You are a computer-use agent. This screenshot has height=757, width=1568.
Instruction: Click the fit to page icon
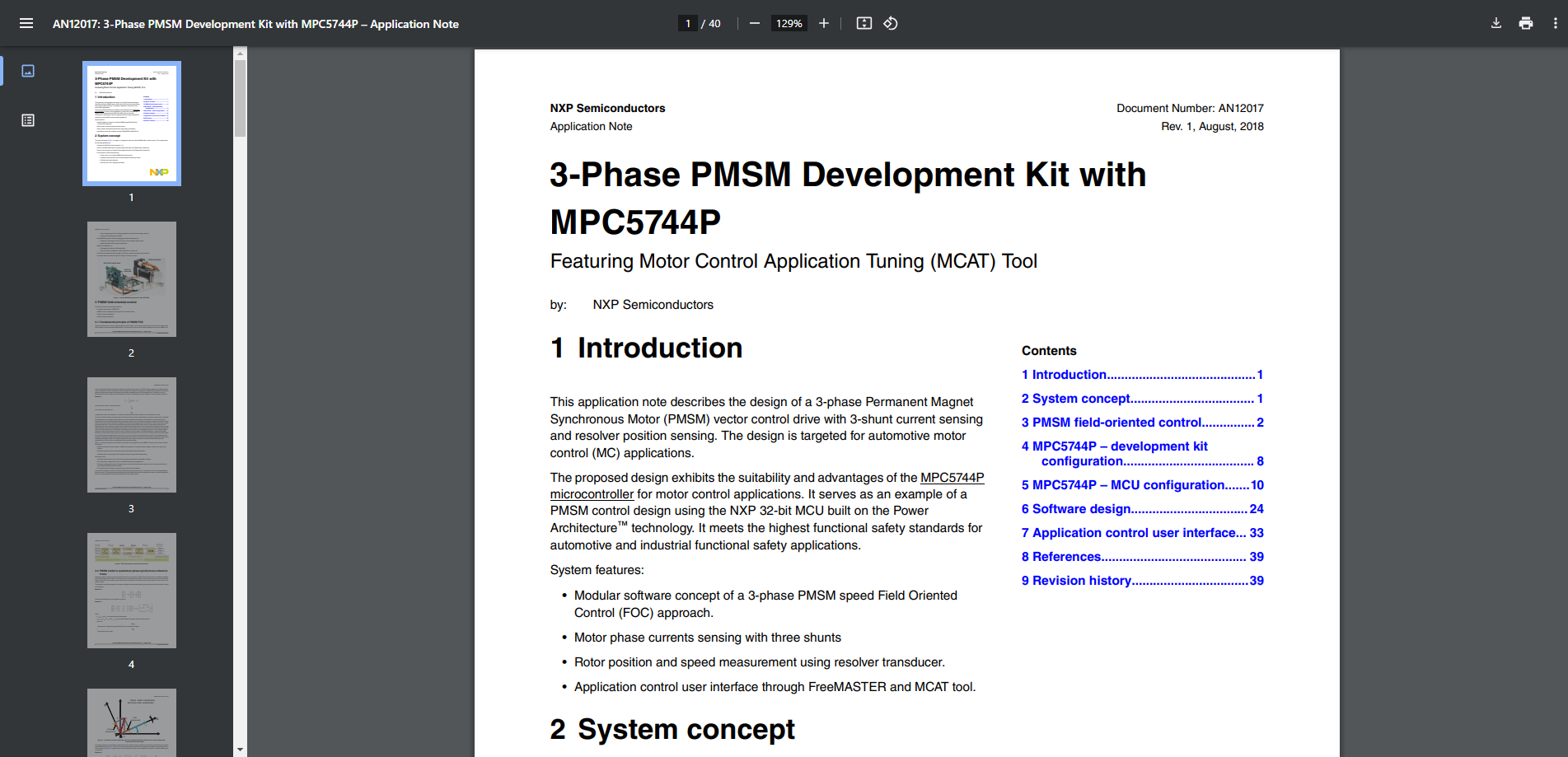(x=864, y=23)
